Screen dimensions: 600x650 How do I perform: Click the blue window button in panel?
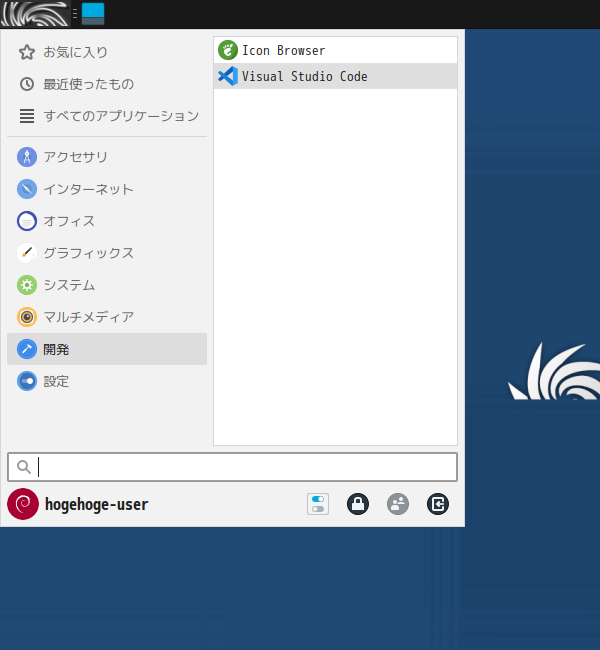[x=93, y=14]
